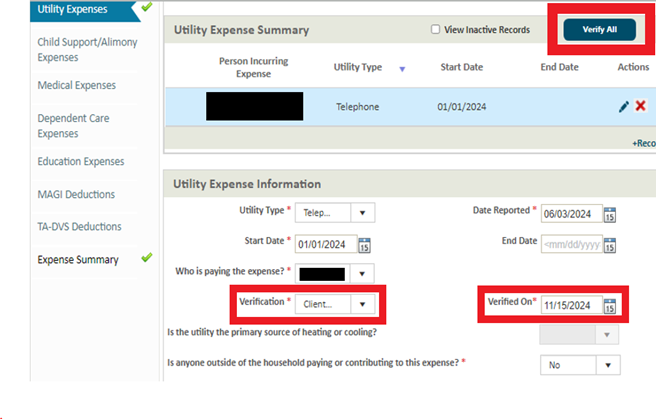Click the Start Date column header
656x419 pixels.
pos(461,67)
